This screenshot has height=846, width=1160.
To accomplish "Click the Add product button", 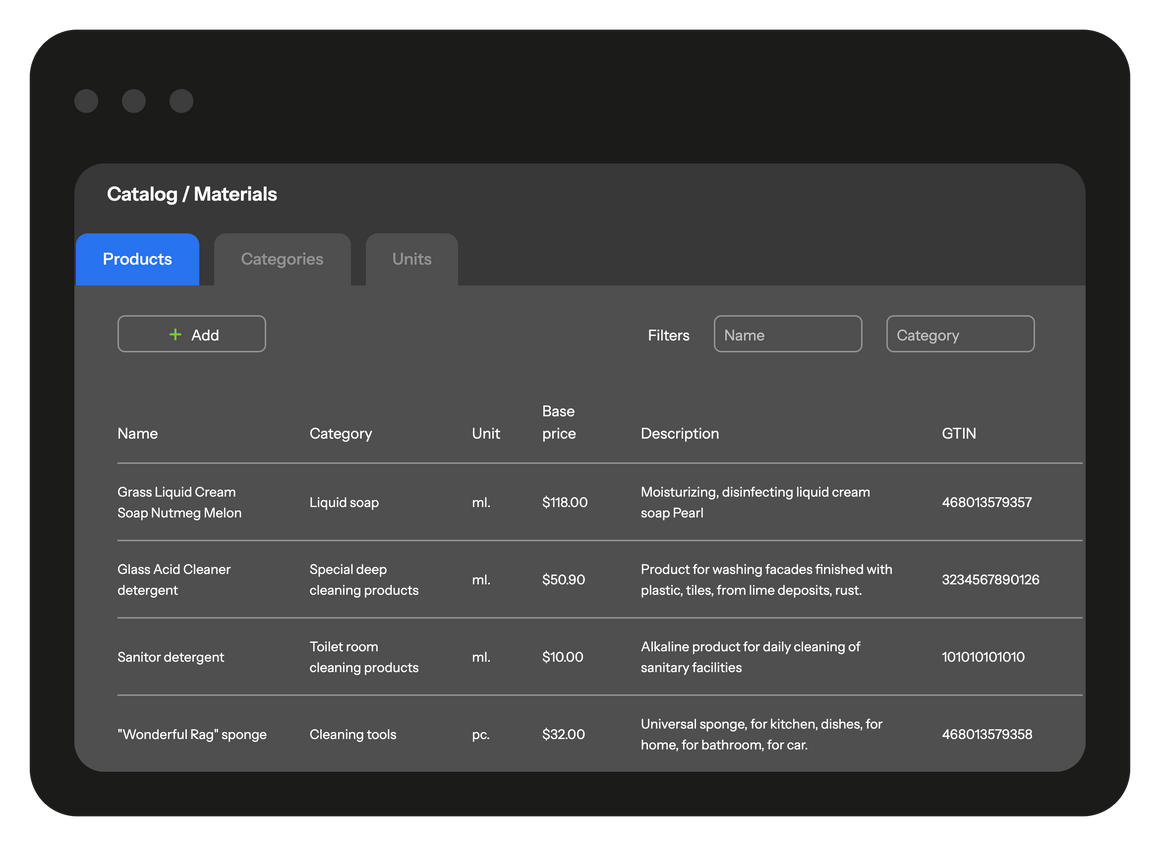I will [192, 335].
